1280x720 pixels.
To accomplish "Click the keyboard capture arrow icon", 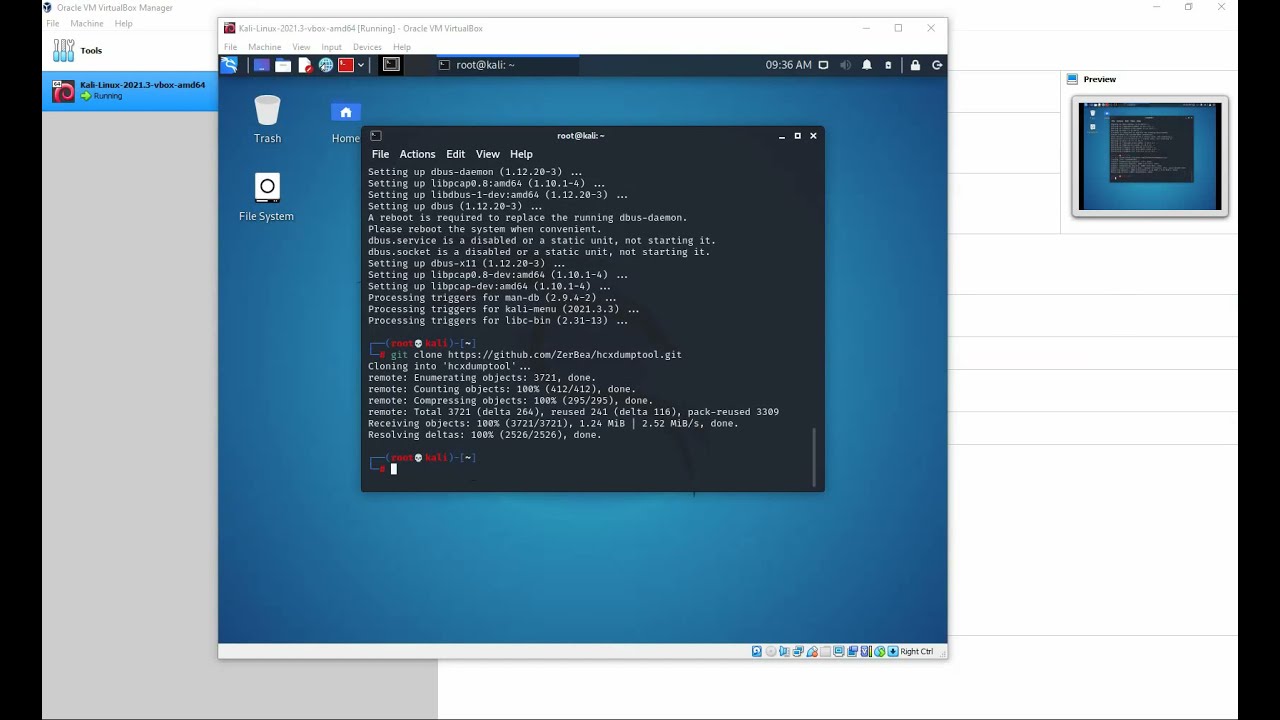I will click(x=893, y=651).
